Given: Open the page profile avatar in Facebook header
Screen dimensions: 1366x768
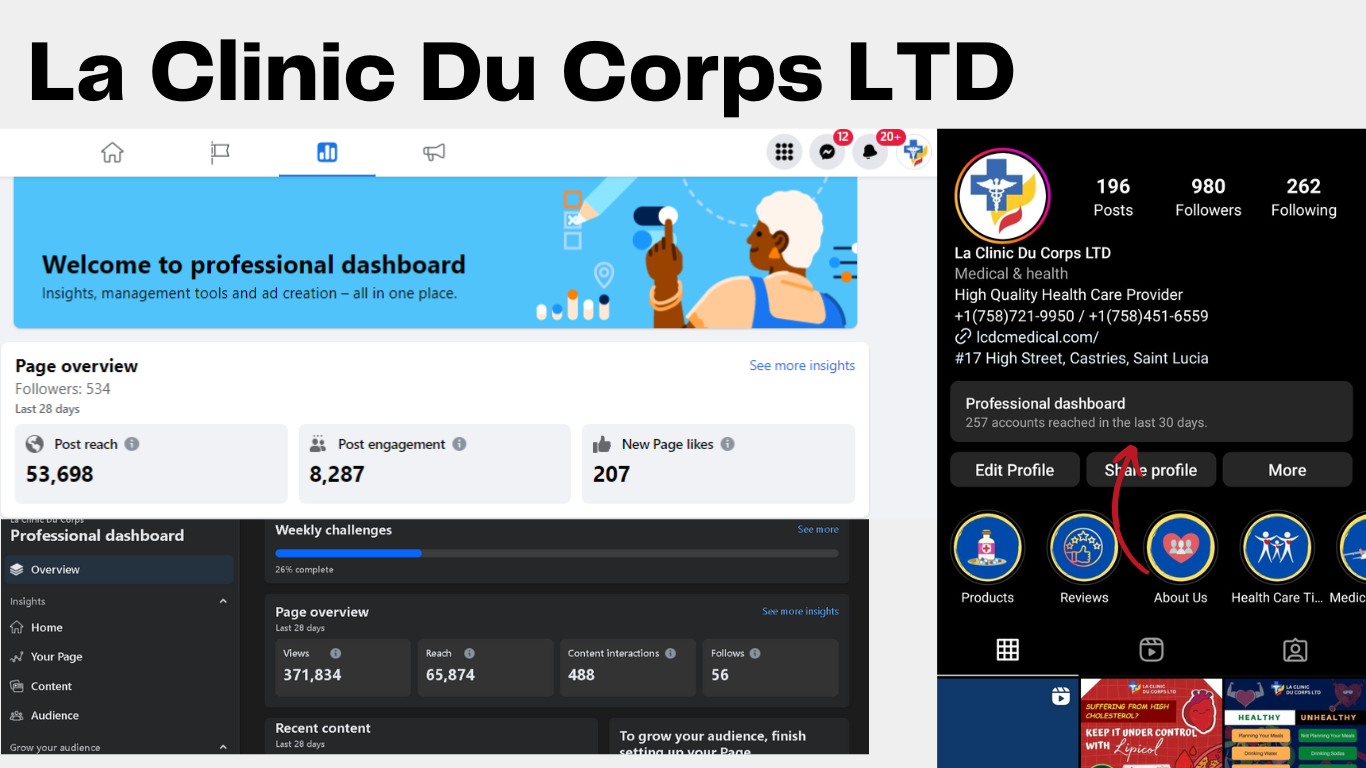Looking at the screenshot, I should coord(913,152).
